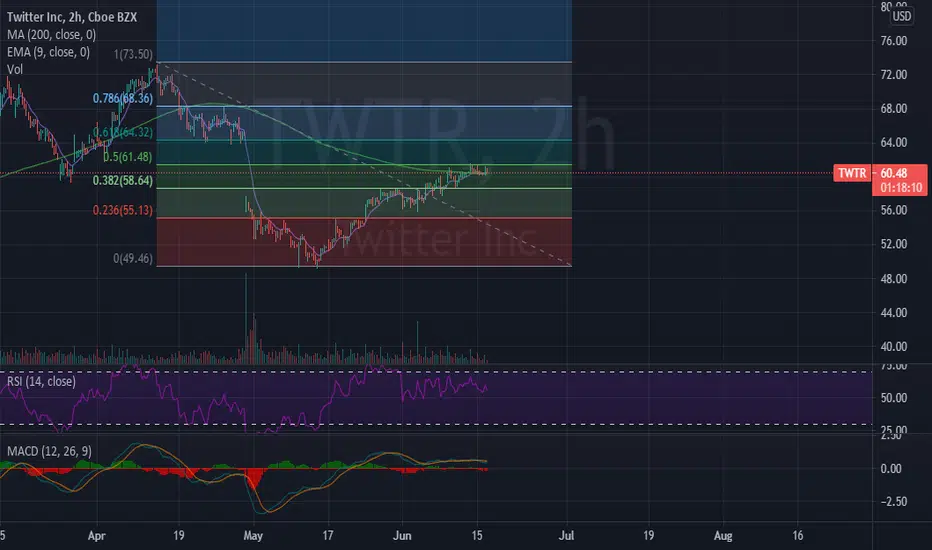The height and width of the screenshot is (550, 932).
Task: Click the 0.00 MACD axis value
Action: [890, 469]
